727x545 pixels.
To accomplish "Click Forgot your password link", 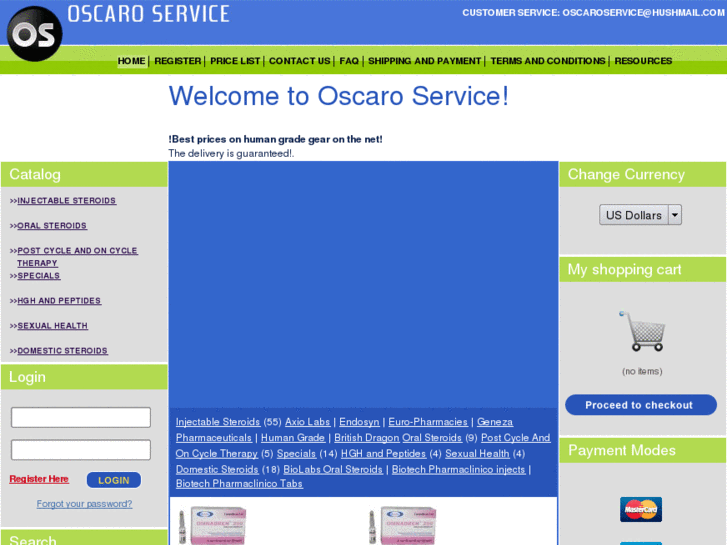I will [x=84, y=504].
